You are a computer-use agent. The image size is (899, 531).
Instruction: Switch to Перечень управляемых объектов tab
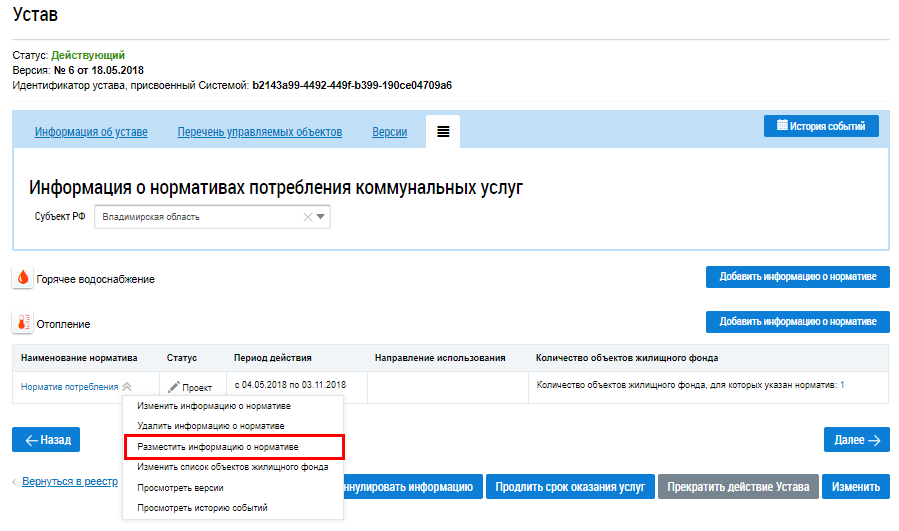coord(260,132)
